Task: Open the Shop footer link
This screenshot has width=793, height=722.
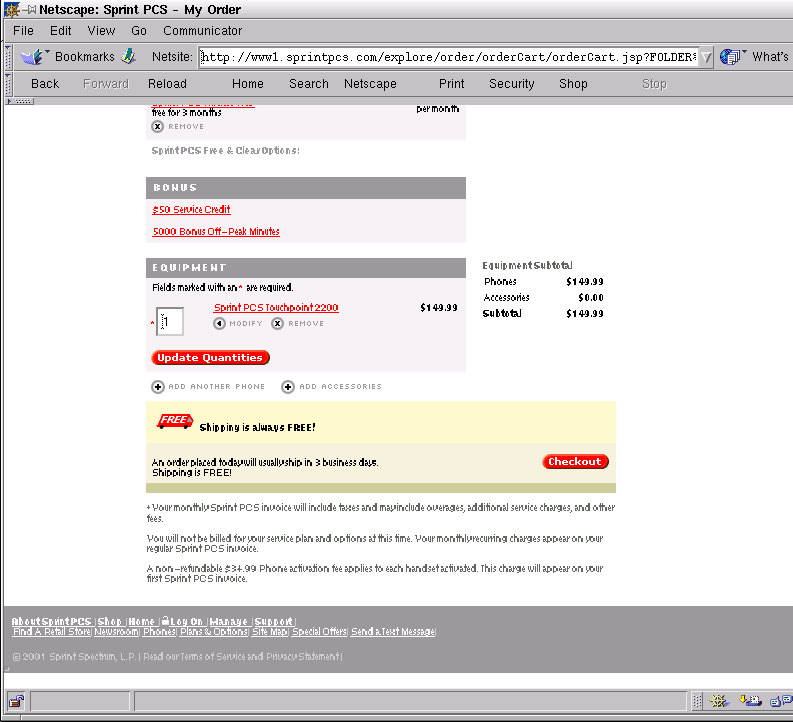Action: pos(110,621)
